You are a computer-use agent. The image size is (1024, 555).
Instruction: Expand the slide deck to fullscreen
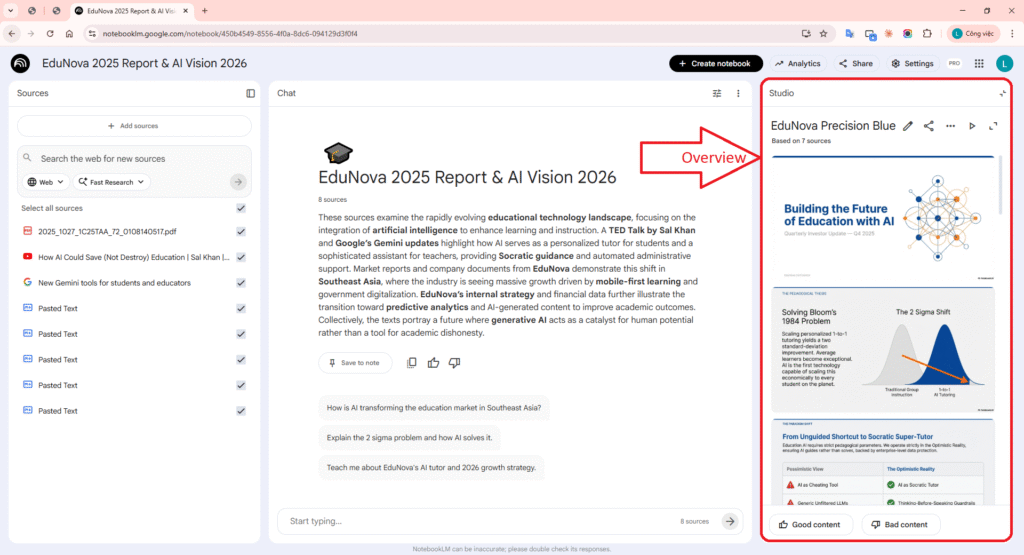[x=993, y=126]
